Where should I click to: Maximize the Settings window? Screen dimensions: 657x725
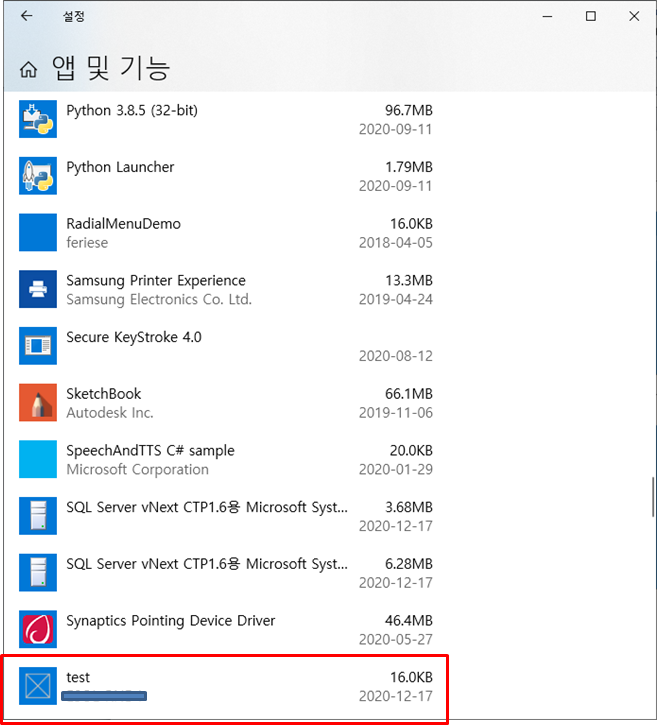[590, 16]
